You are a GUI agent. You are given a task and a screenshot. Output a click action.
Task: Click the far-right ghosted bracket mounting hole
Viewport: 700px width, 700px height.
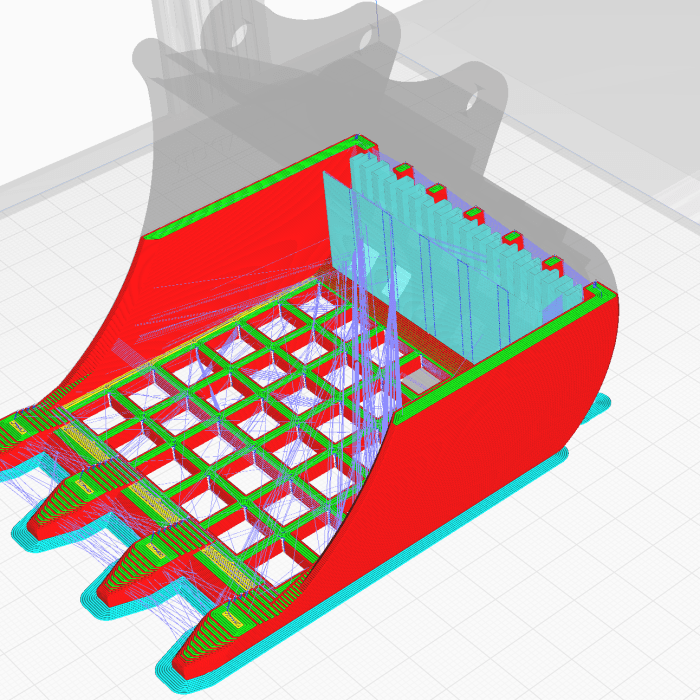pos(472,100)
